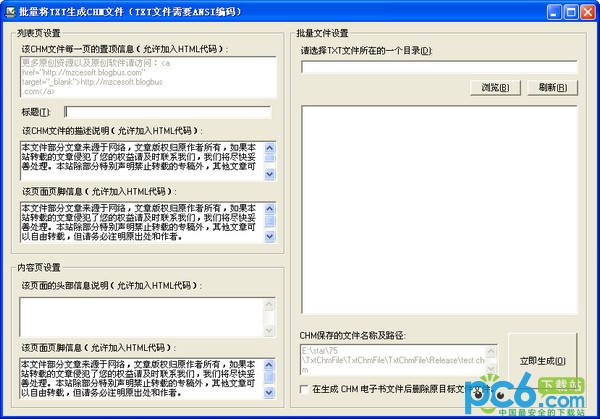Click the CHM保存的文件名称及路径 label
The width and height of the screenshot is (600, 419).
tap(352, 336)
